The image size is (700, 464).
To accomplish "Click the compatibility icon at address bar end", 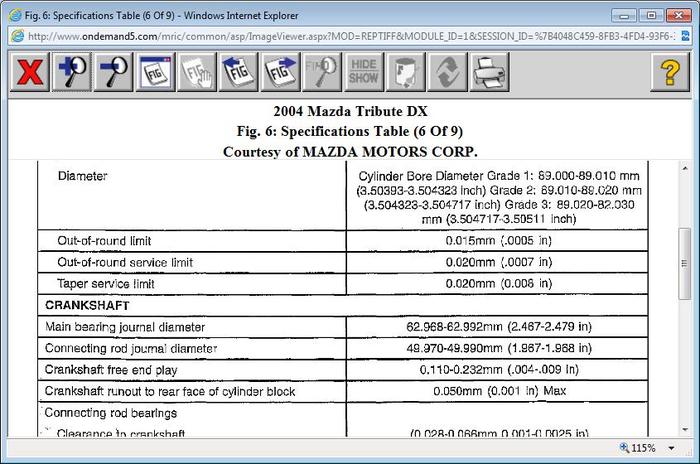I will 685,36.
